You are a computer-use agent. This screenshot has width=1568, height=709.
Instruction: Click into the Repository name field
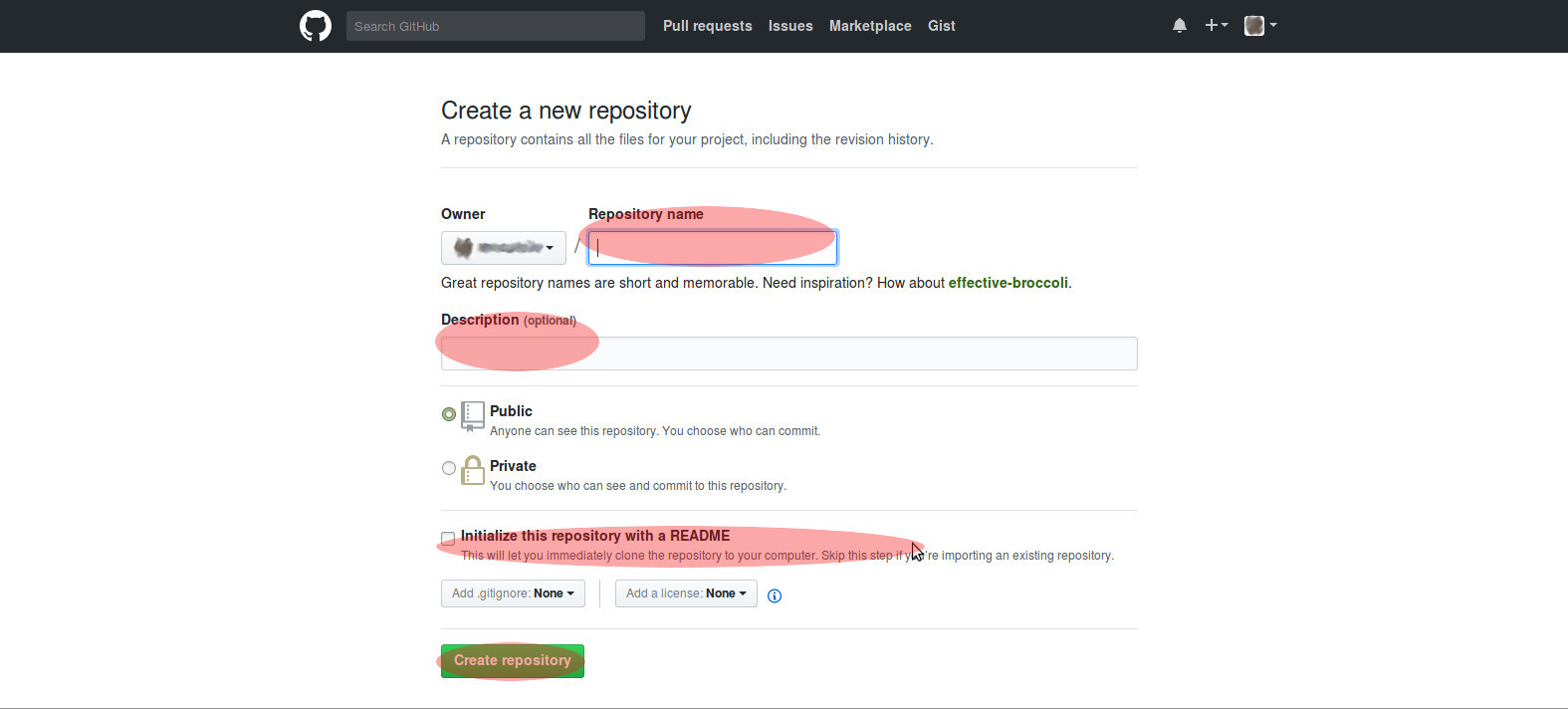point(713,248)
